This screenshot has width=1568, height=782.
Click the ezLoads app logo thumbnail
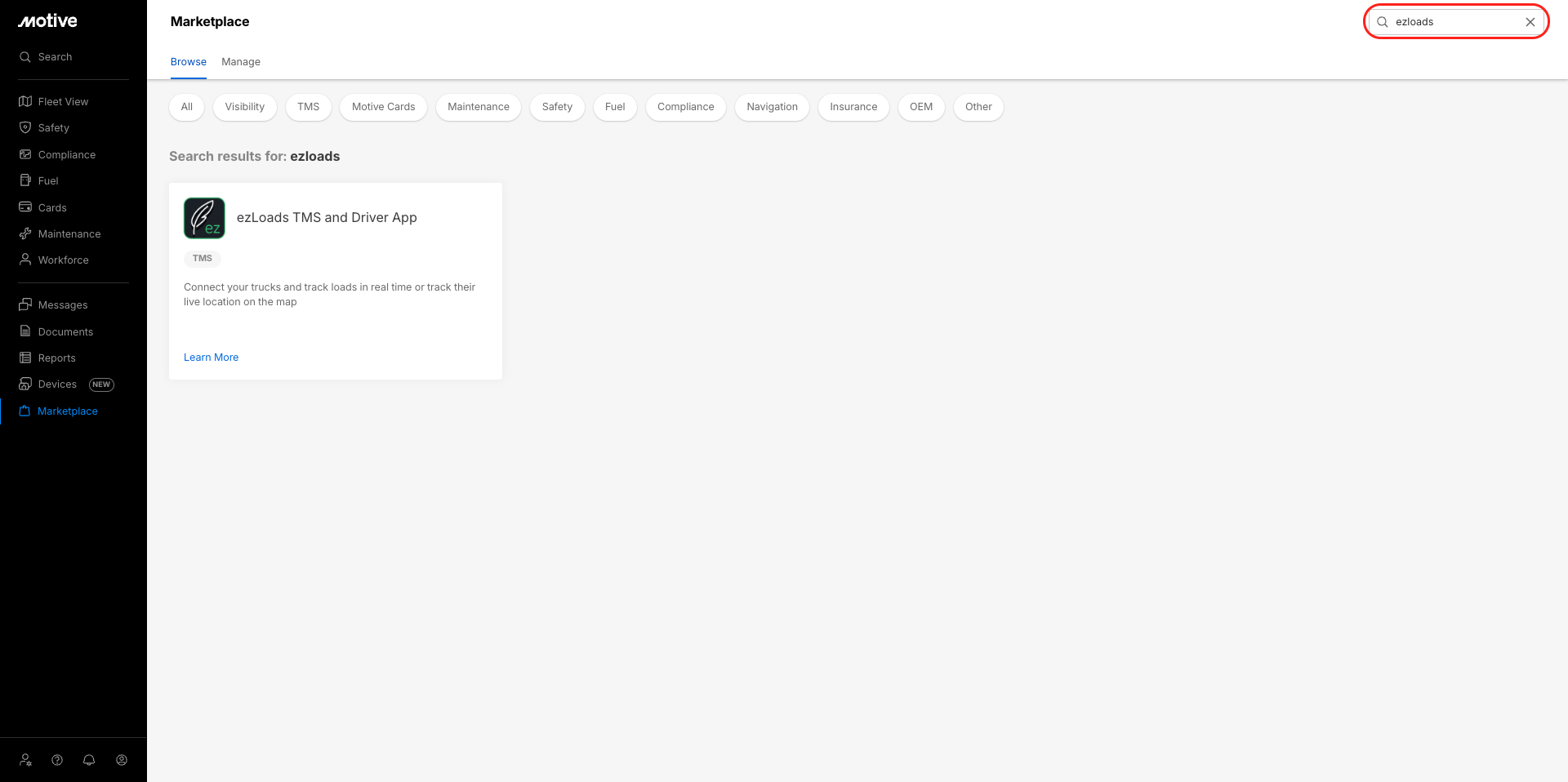click(x=204, y=218)
